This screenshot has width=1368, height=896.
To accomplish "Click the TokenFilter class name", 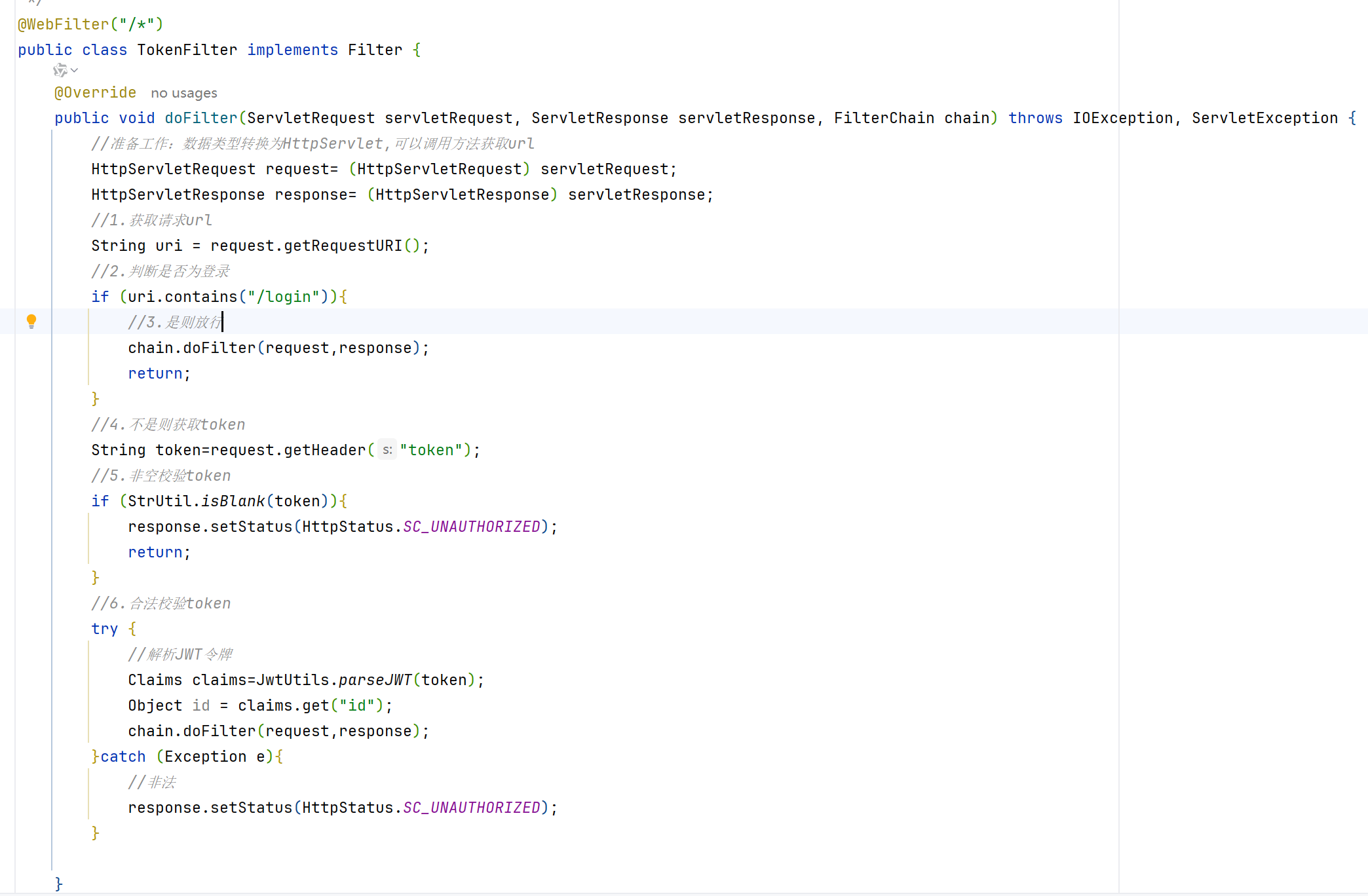I will click(x=187, y=50).
